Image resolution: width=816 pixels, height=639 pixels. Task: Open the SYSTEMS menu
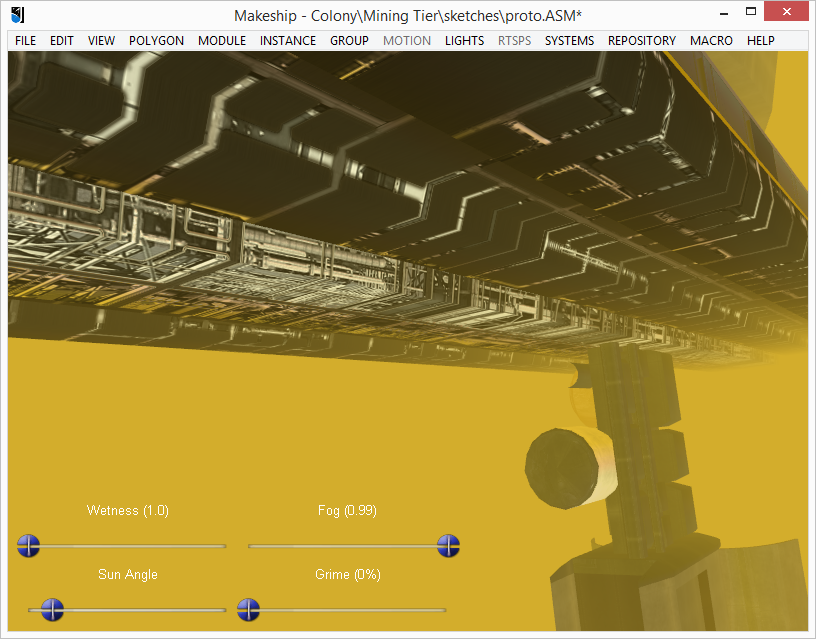tap(569, 41)
